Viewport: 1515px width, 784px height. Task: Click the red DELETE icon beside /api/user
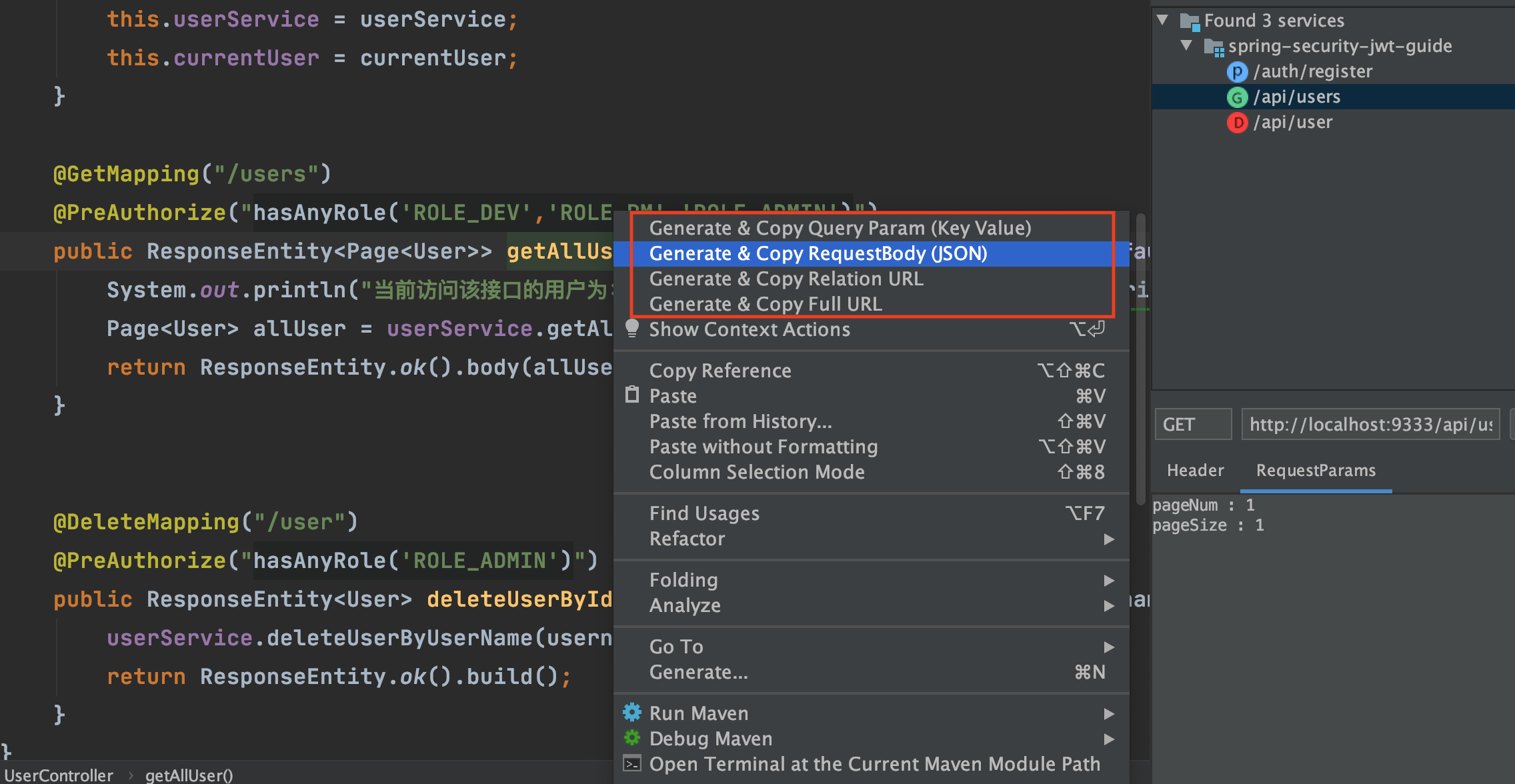tap(1237, 123)
